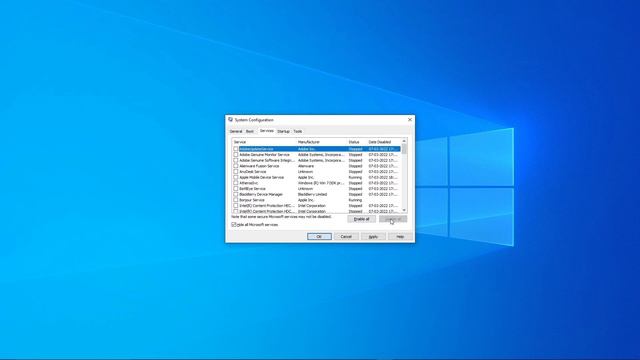Switch to the Boot tab
Image resolution: width=640 pixels, height=360 pixels.
pos(250,131)
